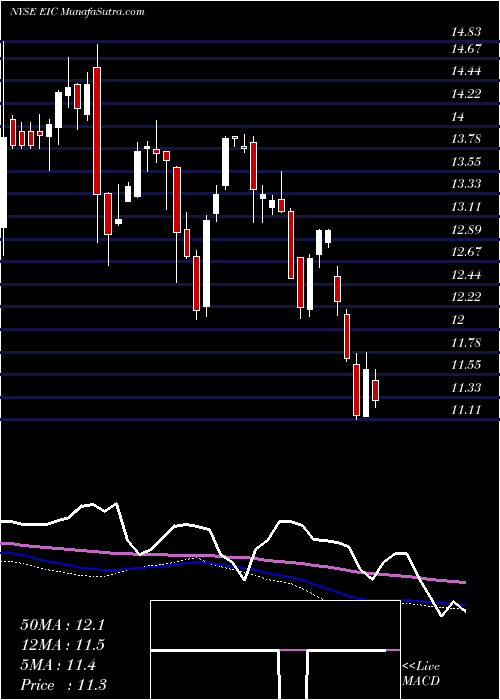
Task: Select the 11.11 price axis label
Action: [x=466, y=410]
